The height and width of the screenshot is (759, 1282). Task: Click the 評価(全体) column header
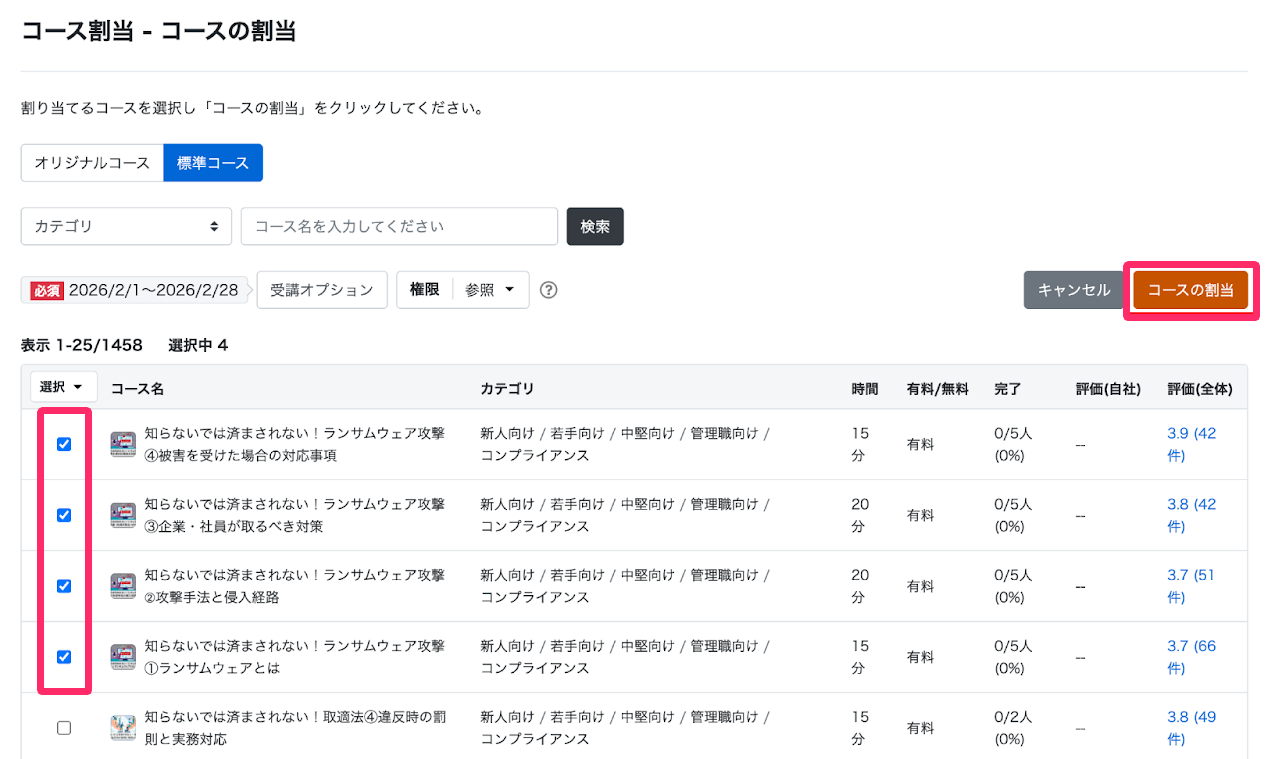1200,388
